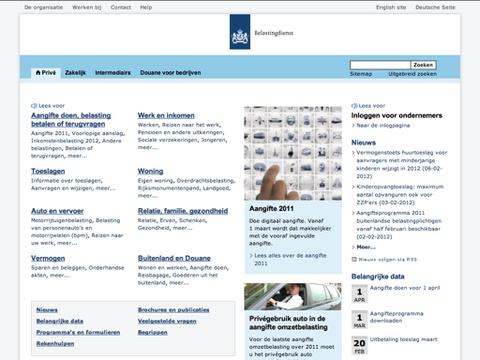This screenshot has height=360, width=480.
Task: Open the Intermediairs tab
Action: coord(113,73)
